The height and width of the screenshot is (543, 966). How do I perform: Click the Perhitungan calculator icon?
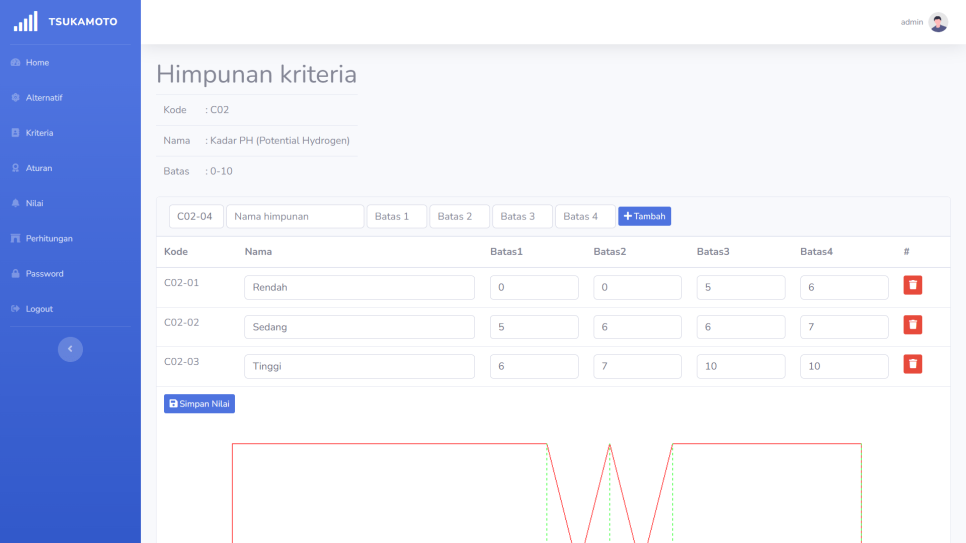(x=15, y=239)
